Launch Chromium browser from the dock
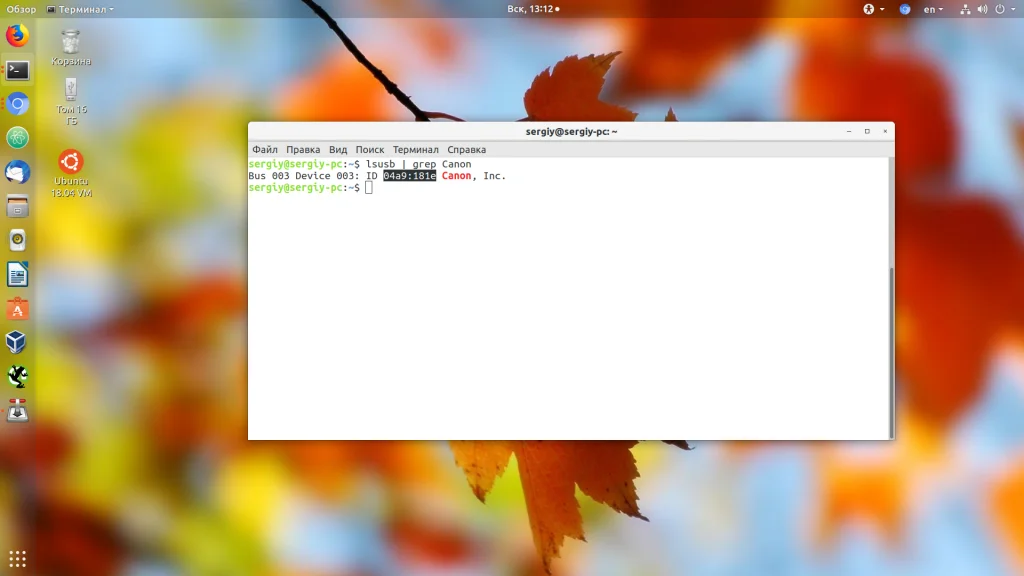This screenshot has height=576, width=1024. [18, 104]
